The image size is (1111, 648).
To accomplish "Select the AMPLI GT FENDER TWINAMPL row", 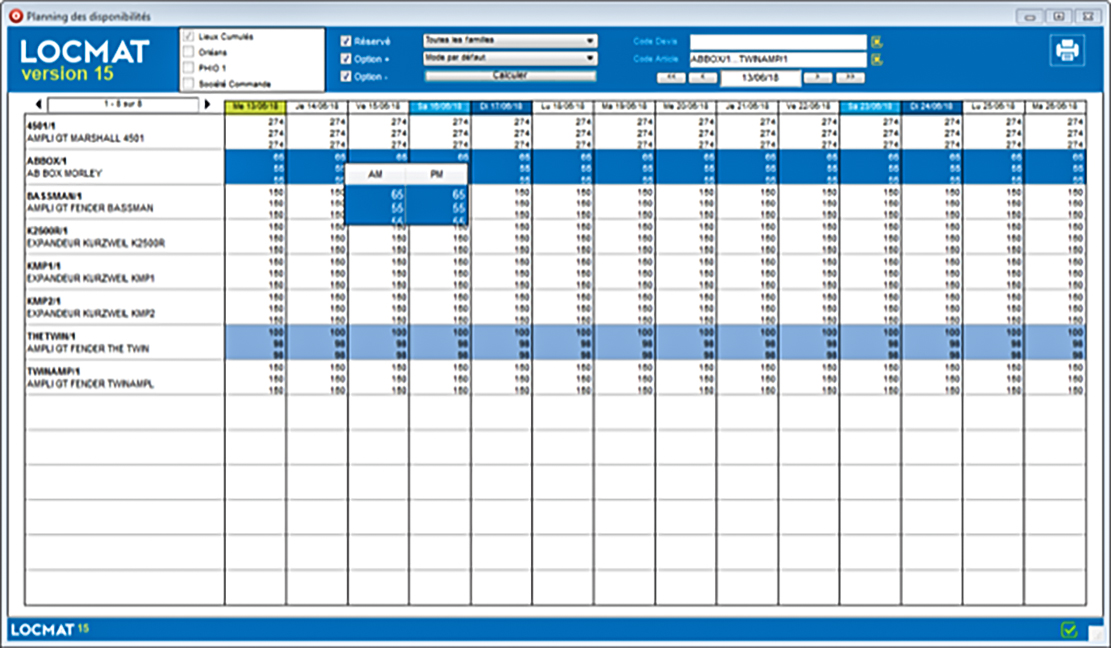I will [125, 377].
